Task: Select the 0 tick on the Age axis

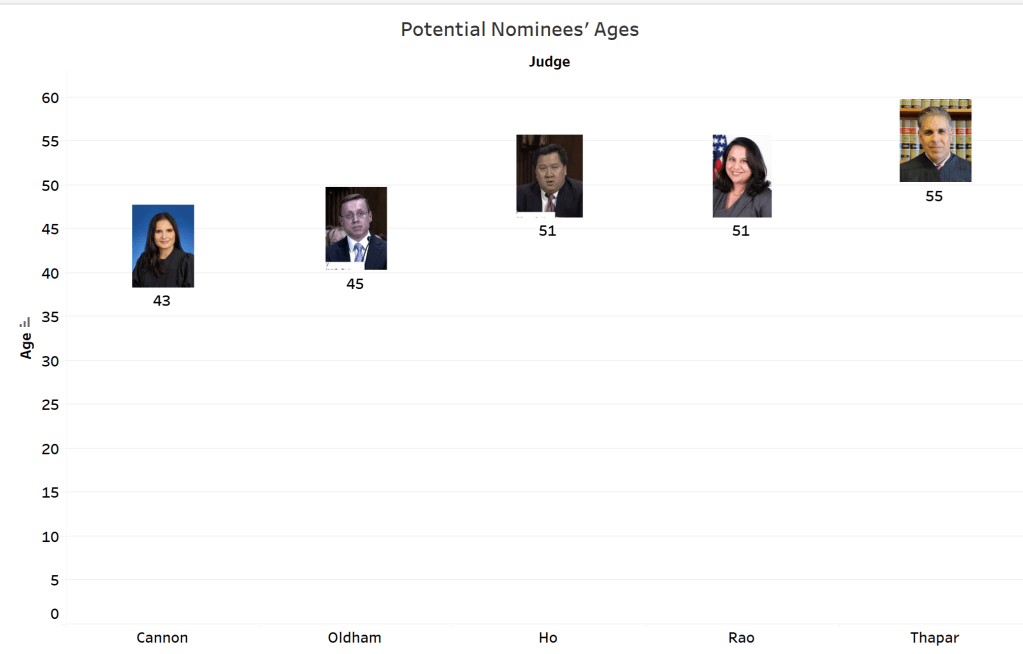Action: point(55,614)
